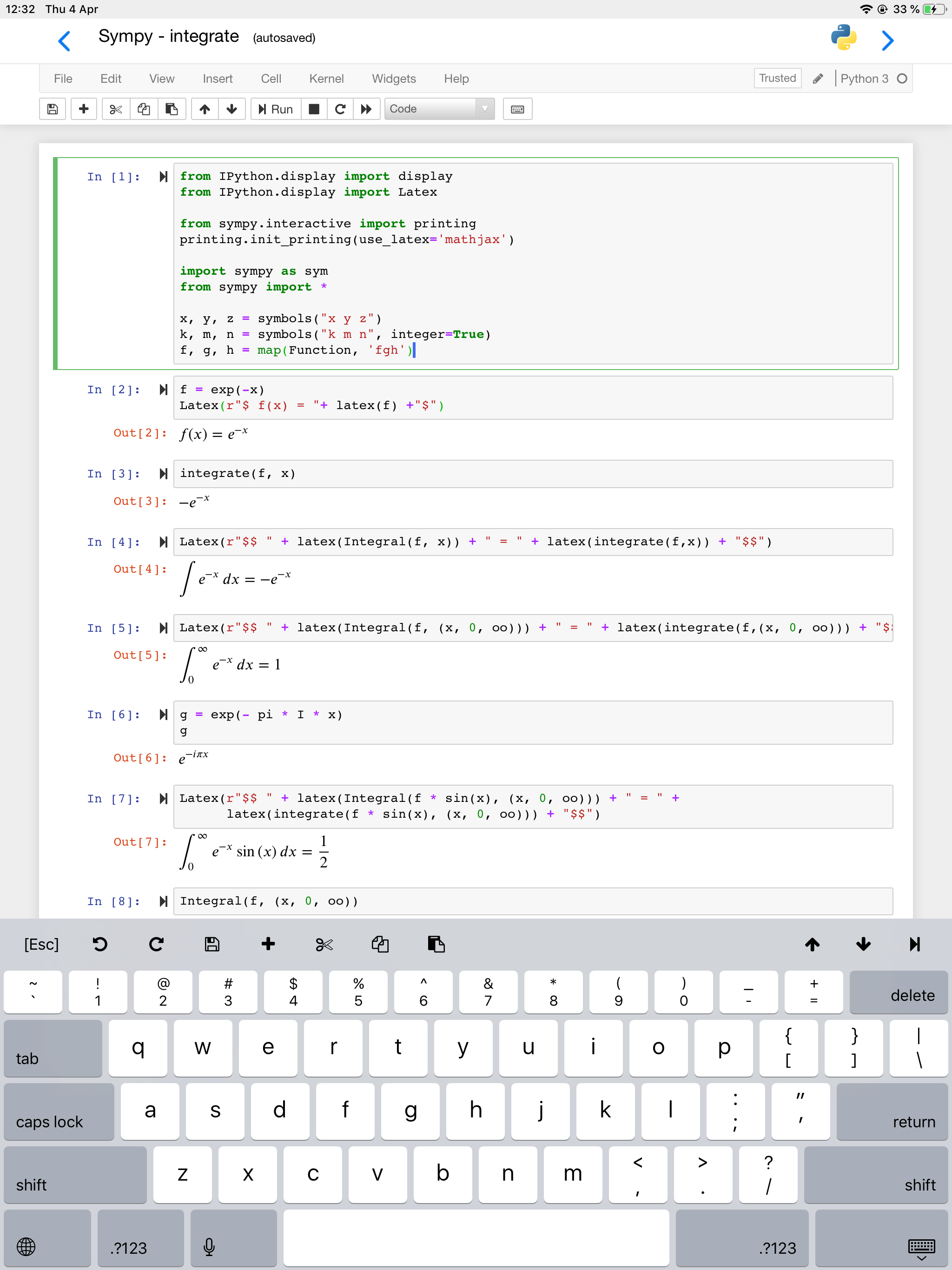Toggle the Trusted notebook status

(777, 78)
